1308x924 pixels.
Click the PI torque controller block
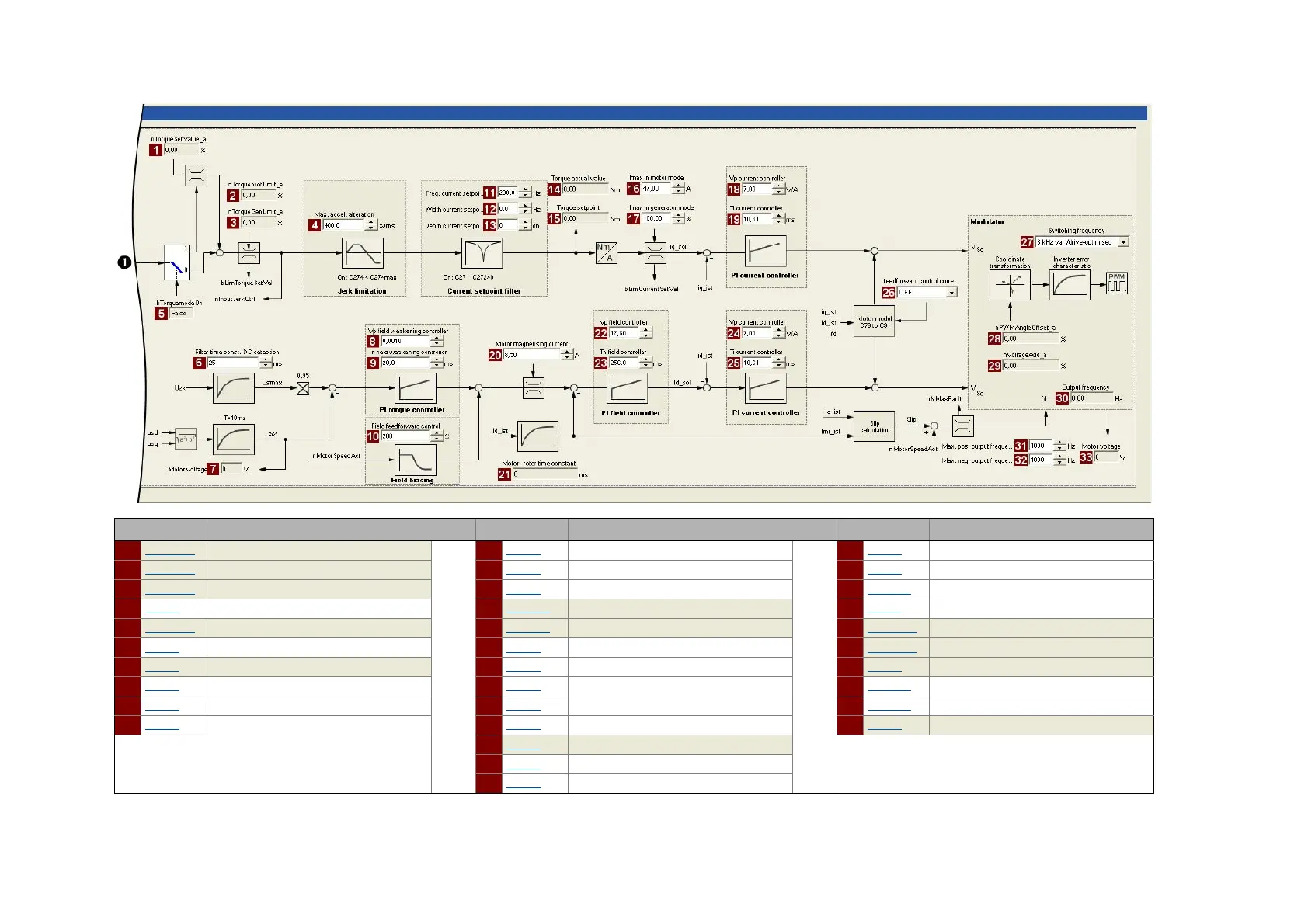[416, 388]
